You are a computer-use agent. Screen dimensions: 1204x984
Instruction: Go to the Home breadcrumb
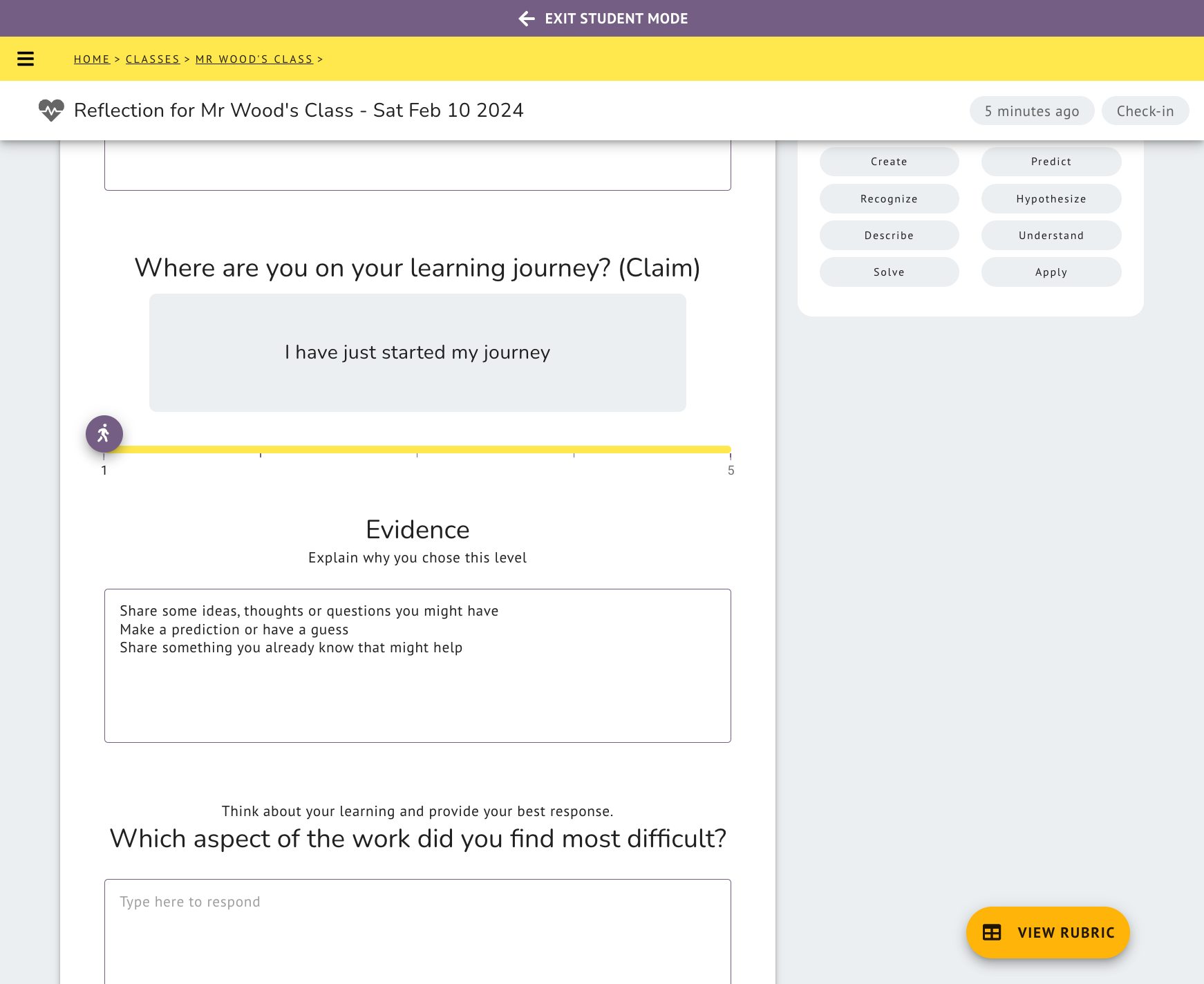coord(92,59)
